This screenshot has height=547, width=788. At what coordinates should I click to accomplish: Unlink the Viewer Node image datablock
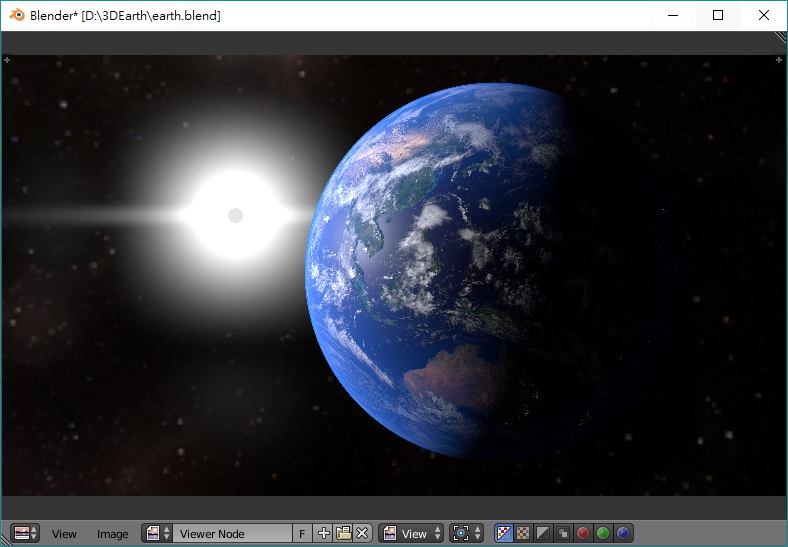pyautogui.click(x=362, y=534)
